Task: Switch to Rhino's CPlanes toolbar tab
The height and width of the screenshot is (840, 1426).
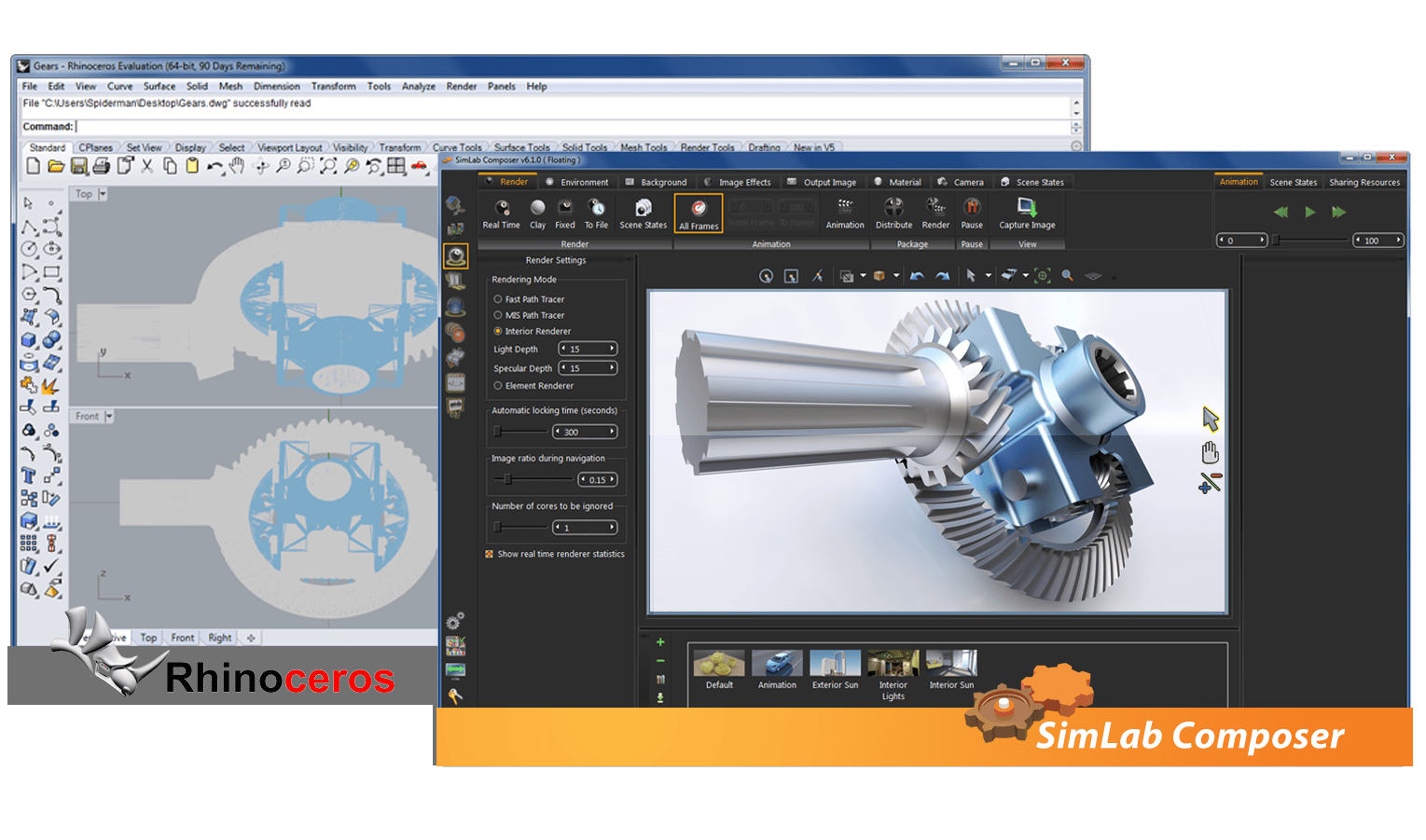Action: click(x=96, y=147)
